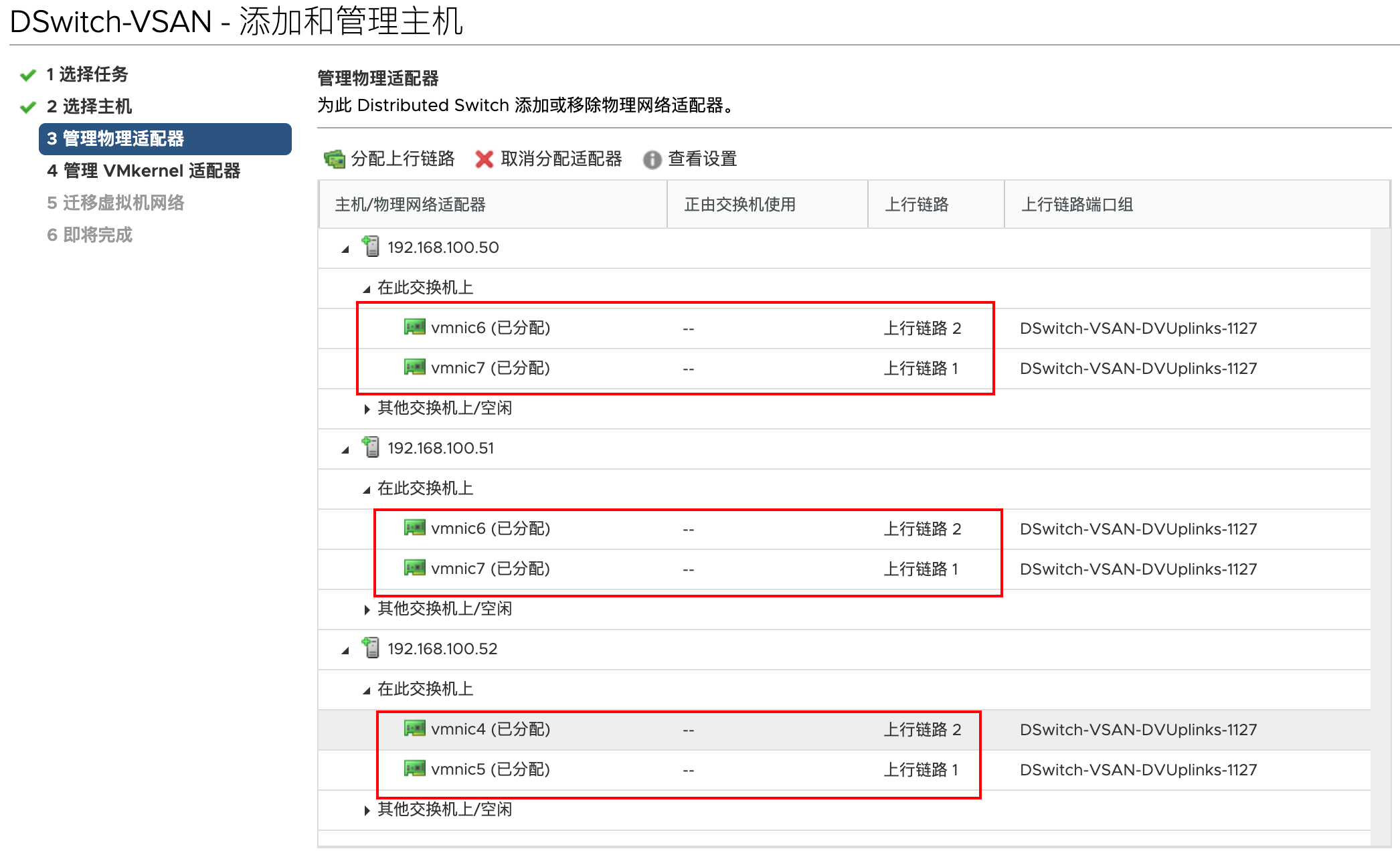Screen dimensions: 1400x867
Task: Select vmnic7 row under host 192.168.100.50
Action: pyautogui.click(x=490, y=368)
